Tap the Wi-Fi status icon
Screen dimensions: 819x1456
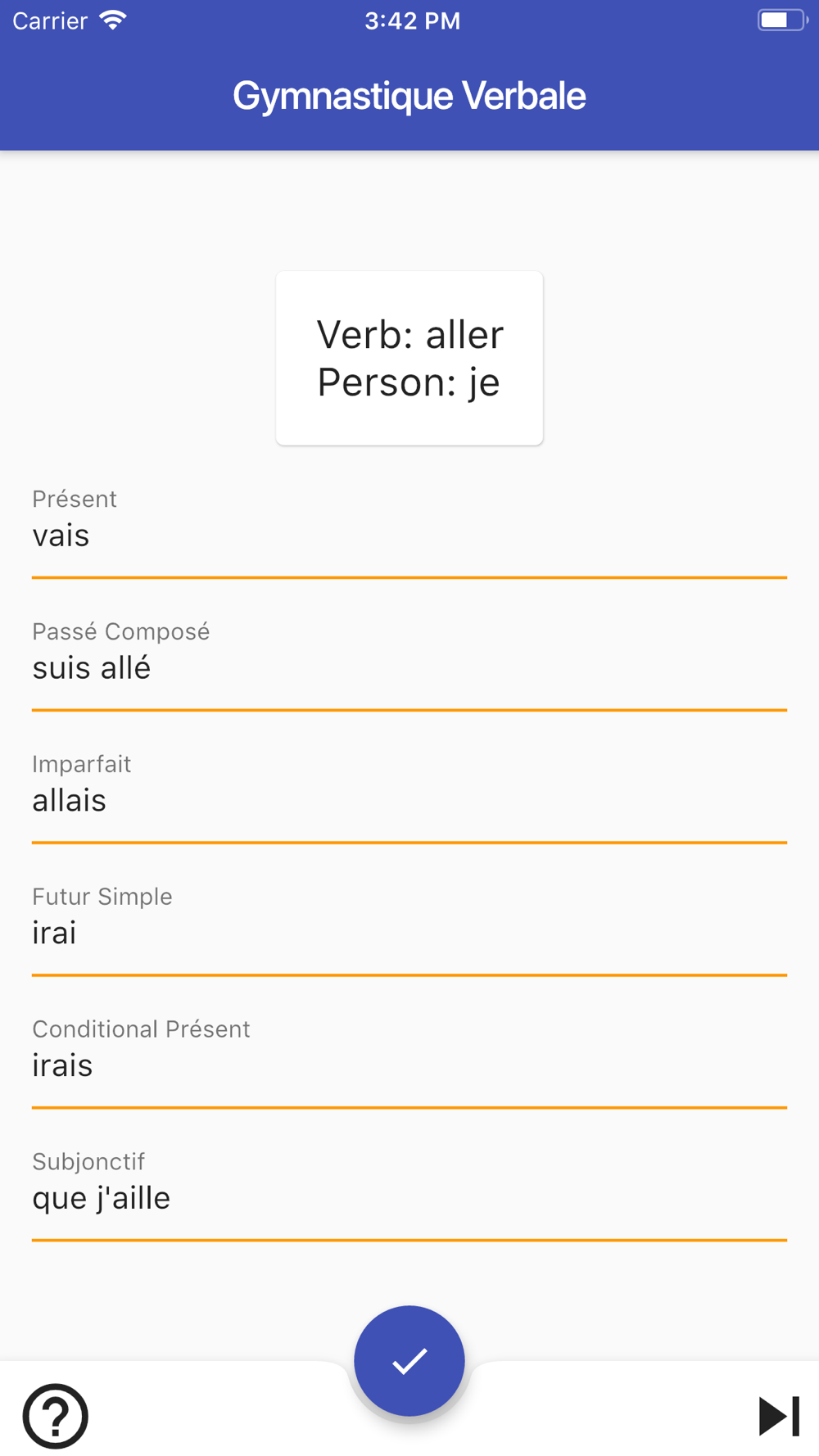pyautogui.click(x=113, y=20)
